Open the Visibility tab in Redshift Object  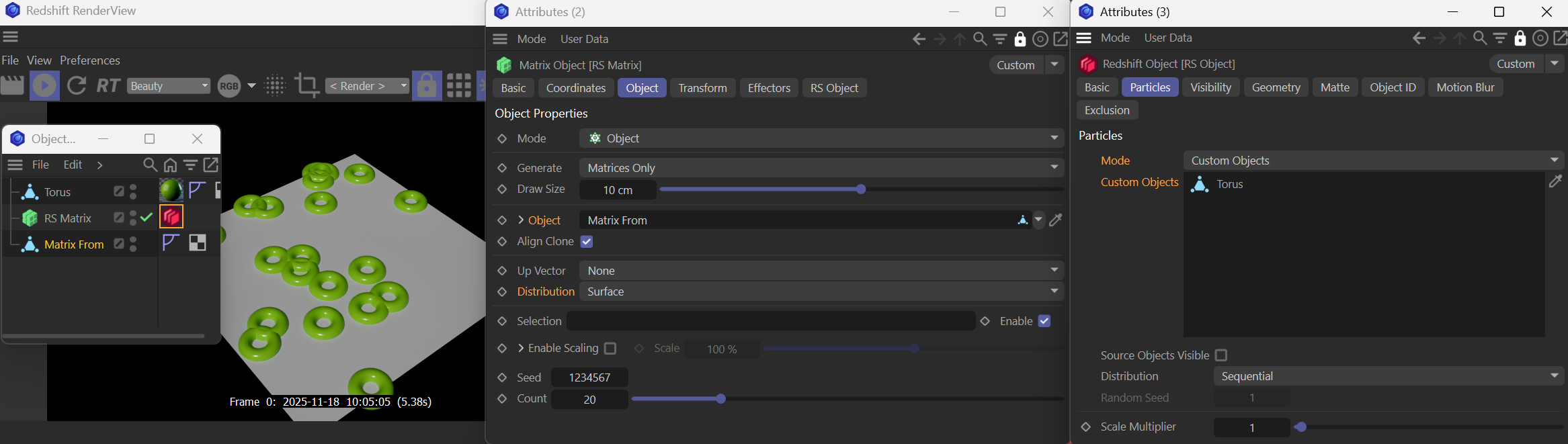pos(1210,87)
